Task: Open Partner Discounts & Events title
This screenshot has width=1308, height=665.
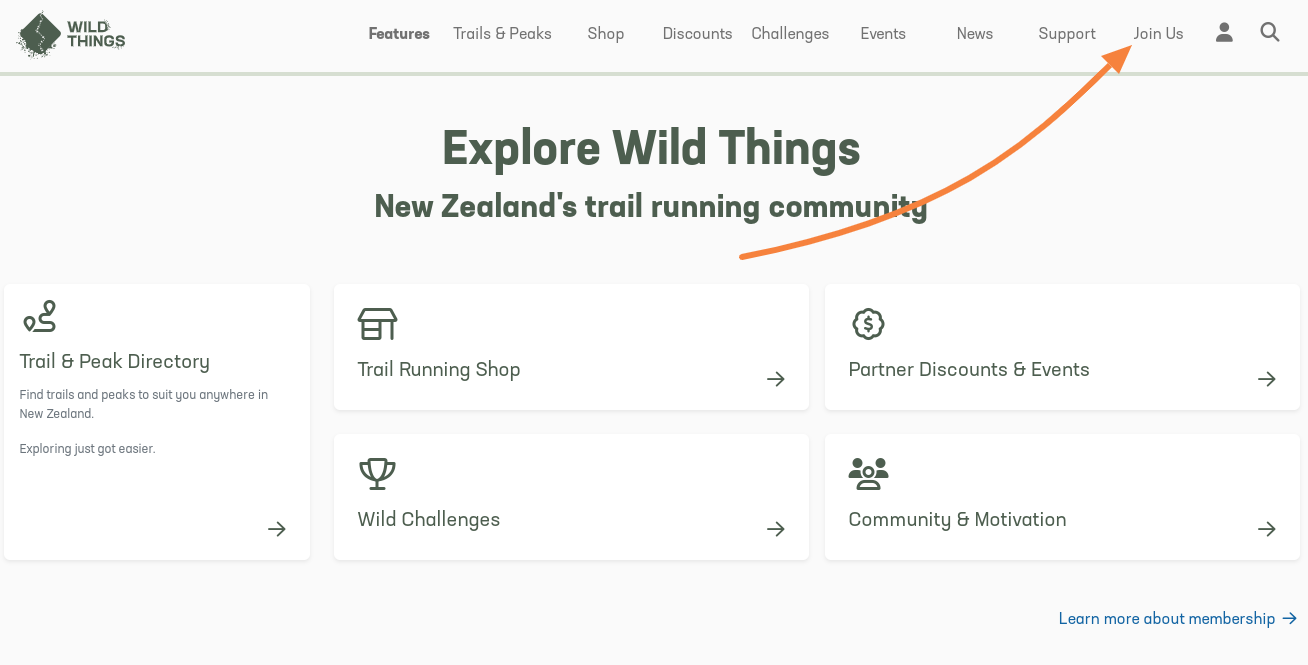Action: coord(969,370)
